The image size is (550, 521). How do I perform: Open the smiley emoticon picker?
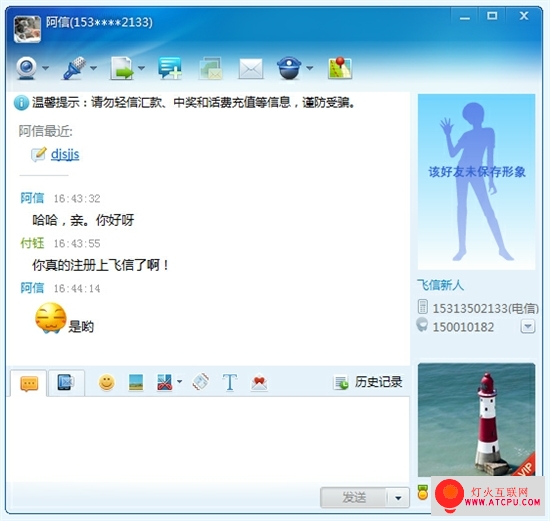(107, 382)
